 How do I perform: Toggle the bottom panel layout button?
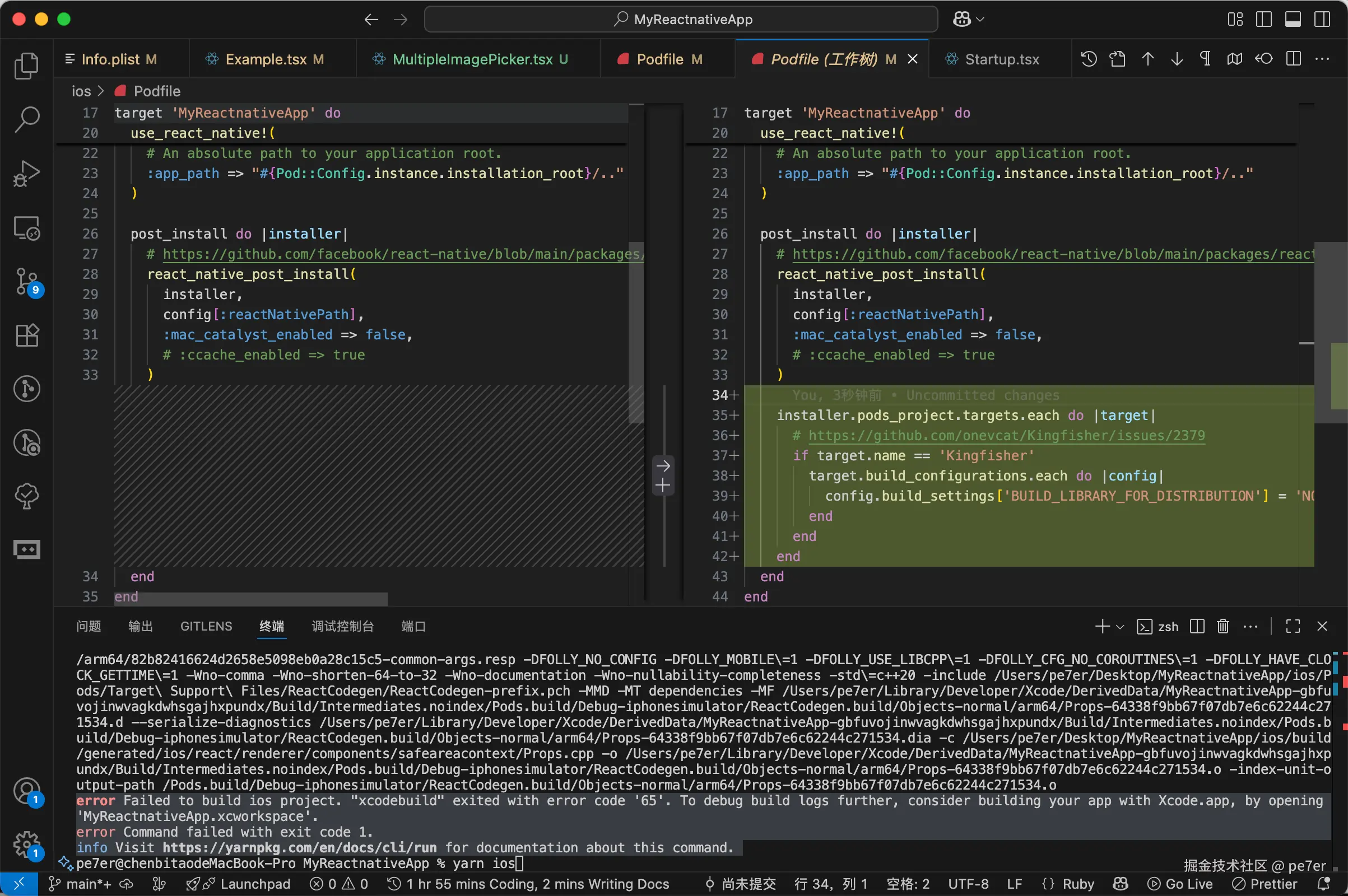[x=1293, y=20]
